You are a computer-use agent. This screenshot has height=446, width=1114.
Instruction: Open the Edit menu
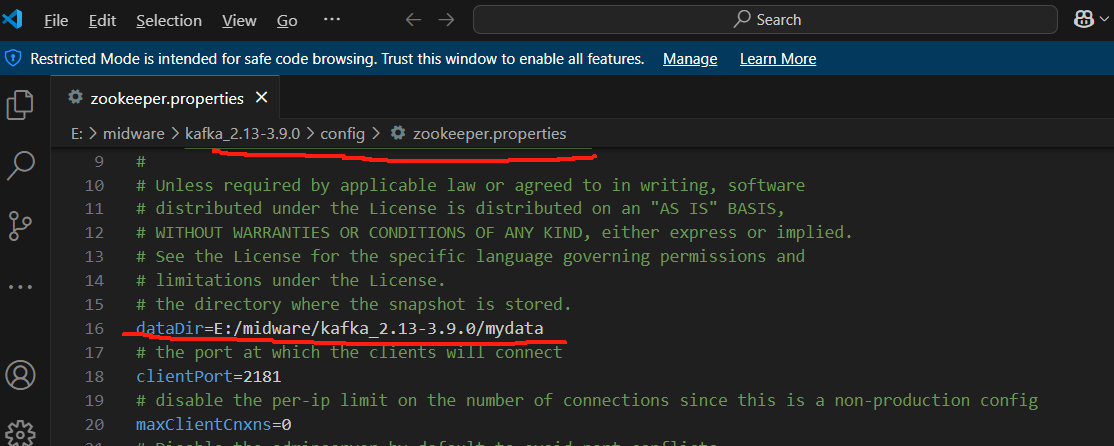[x=102, y=21]
